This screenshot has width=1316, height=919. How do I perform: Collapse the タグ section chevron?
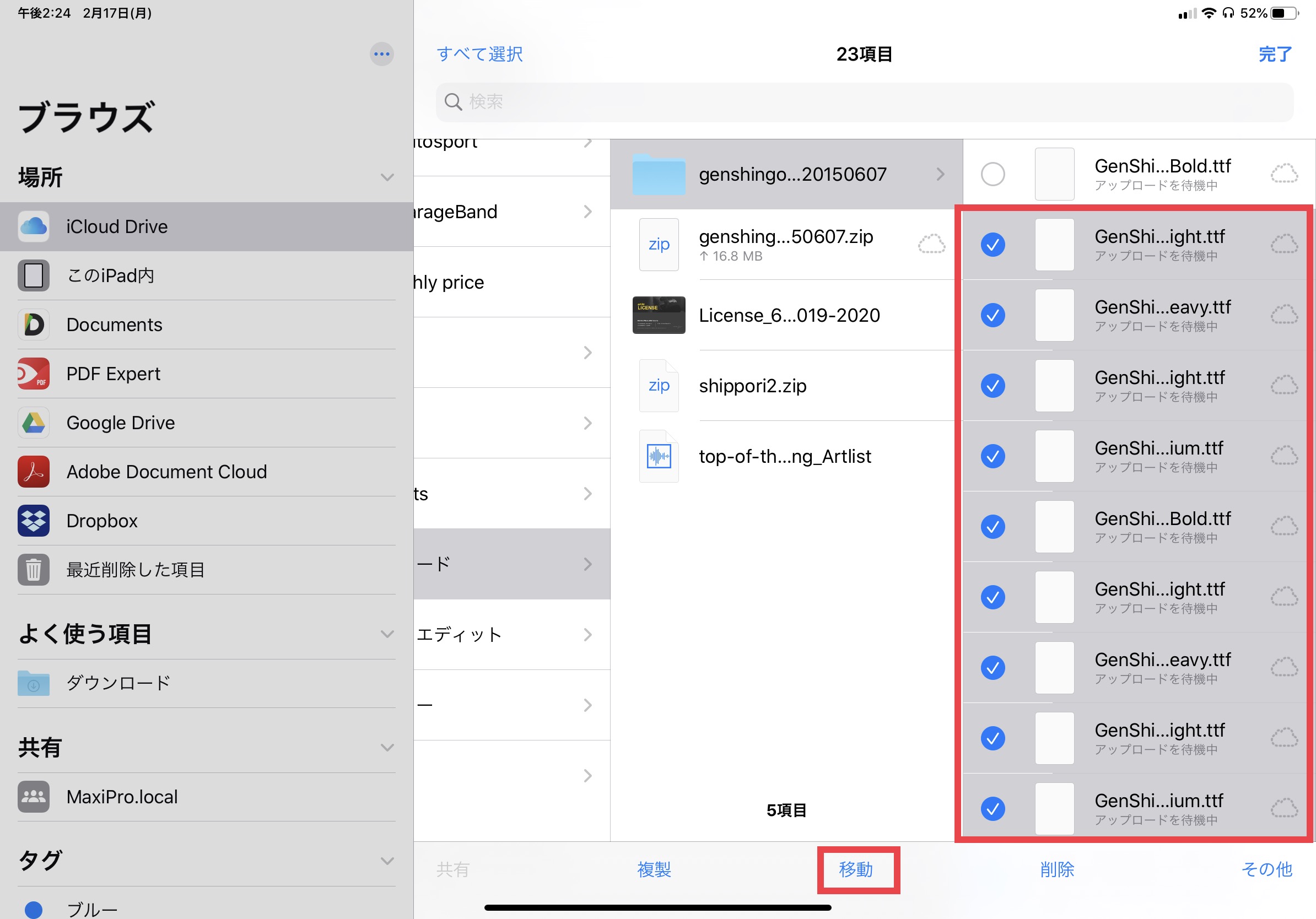coord(387,861)
